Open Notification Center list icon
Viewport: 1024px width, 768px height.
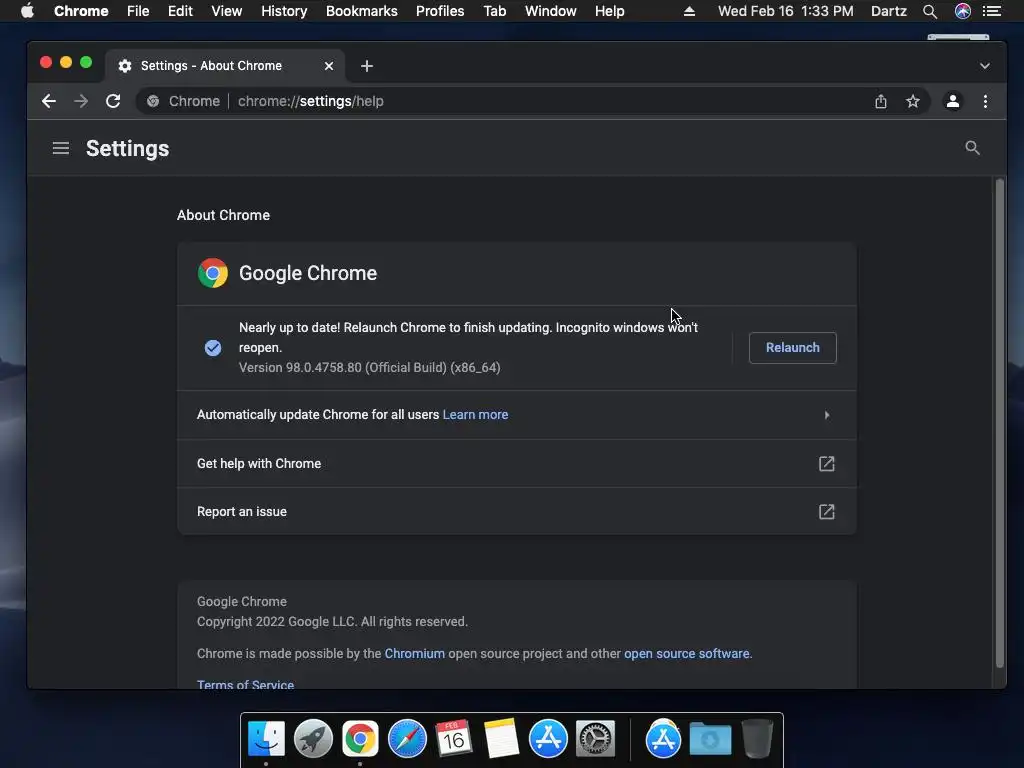tap(992, 11)
